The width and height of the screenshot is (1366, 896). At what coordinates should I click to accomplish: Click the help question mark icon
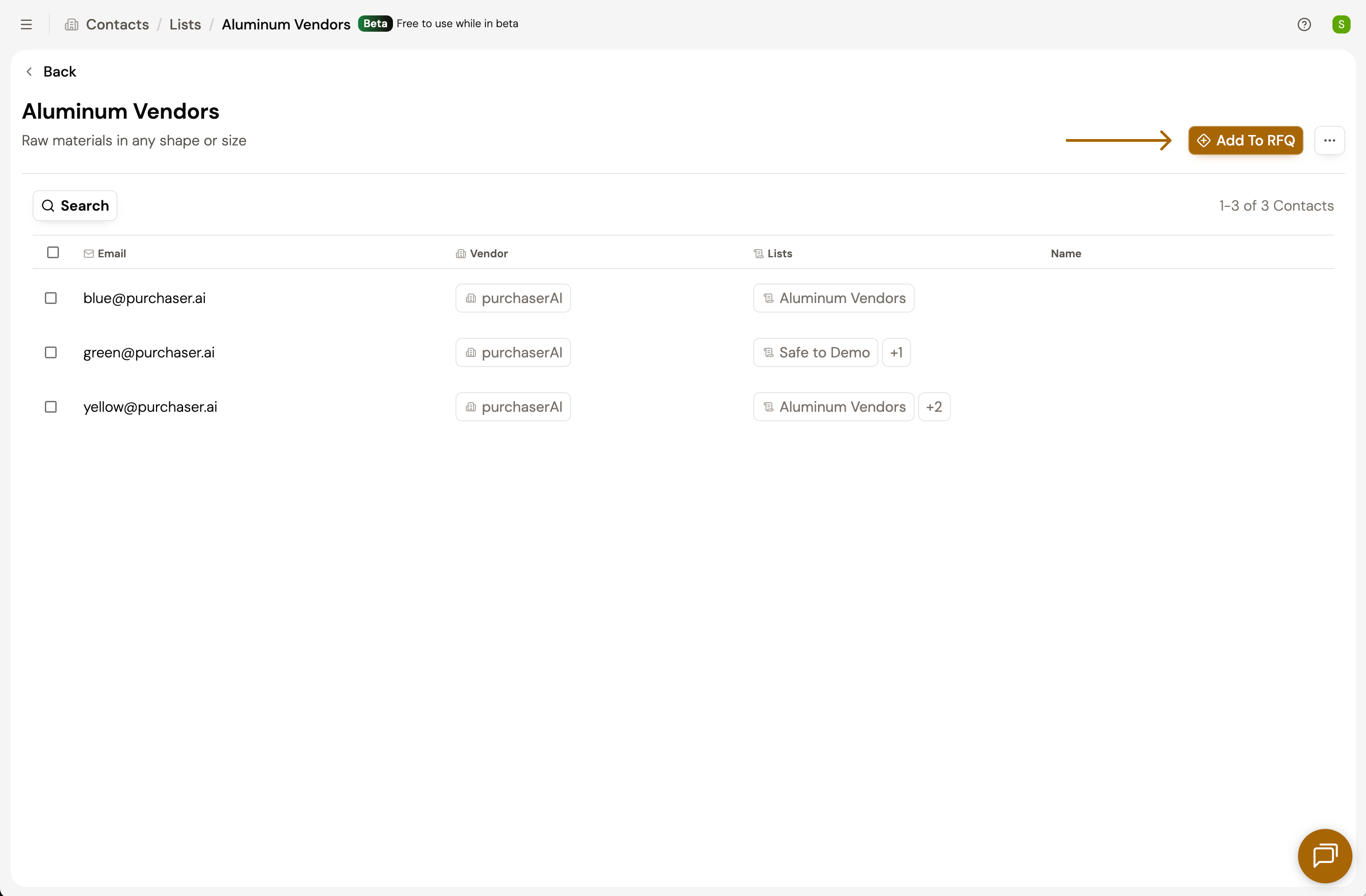1303,24
